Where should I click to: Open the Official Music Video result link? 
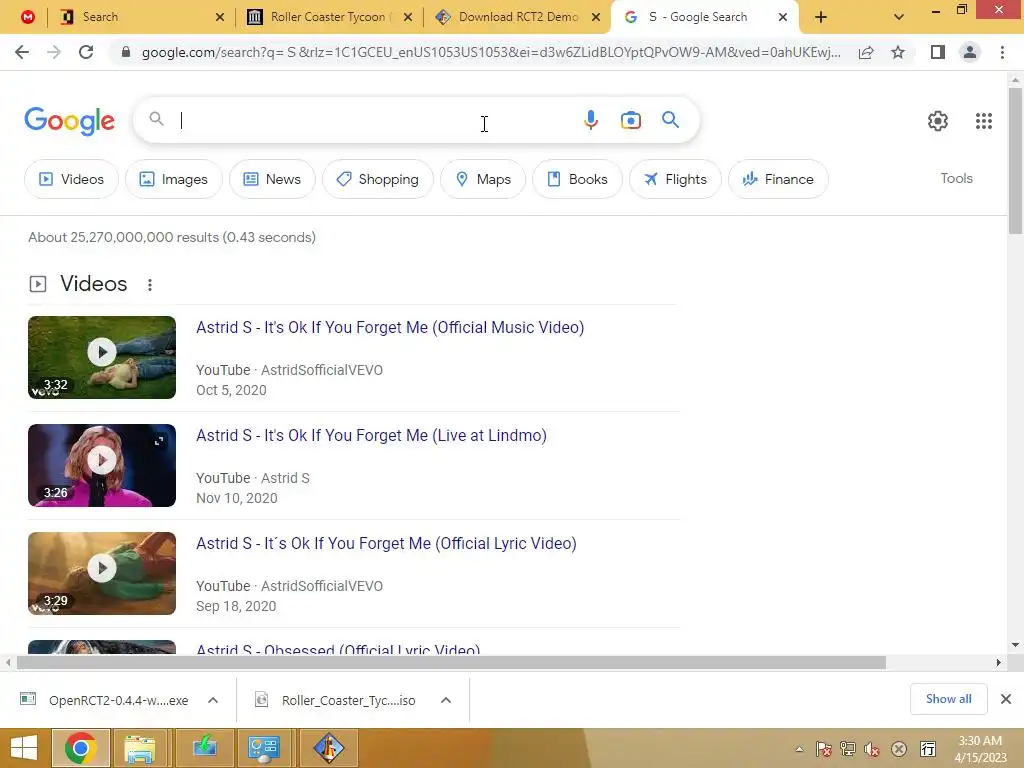tap(390, 327)
